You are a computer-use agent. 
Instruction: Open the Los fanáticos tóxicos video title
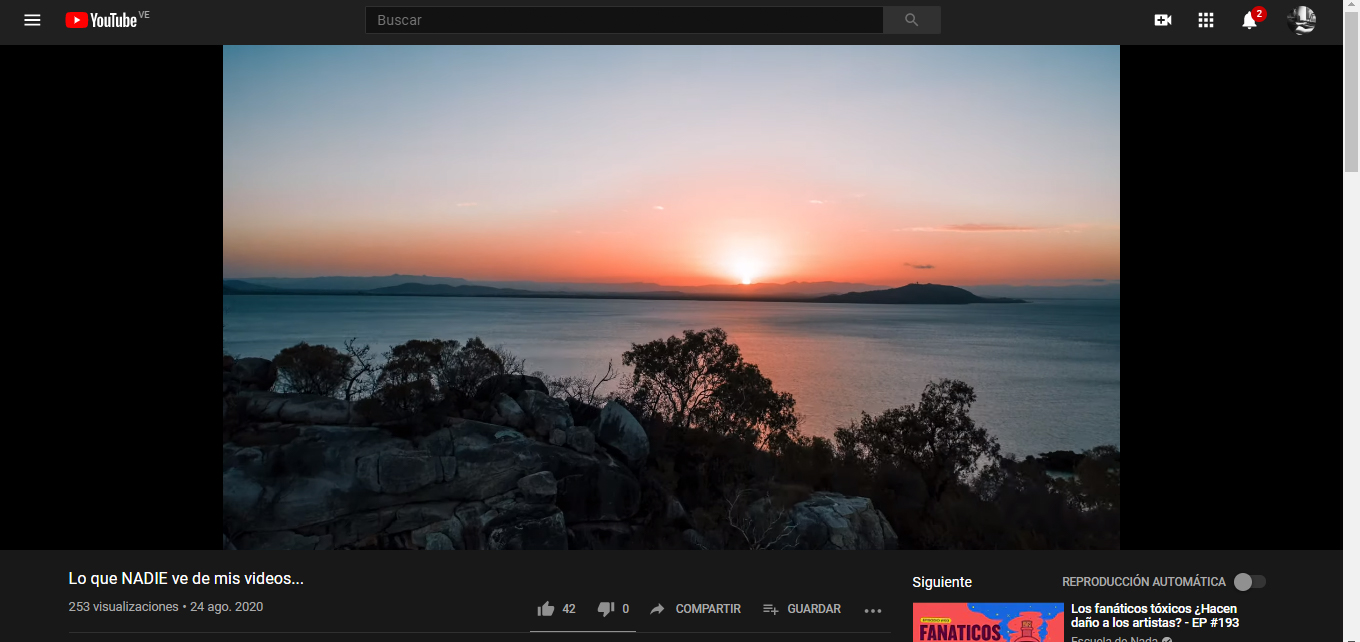tap(1156, 615)
